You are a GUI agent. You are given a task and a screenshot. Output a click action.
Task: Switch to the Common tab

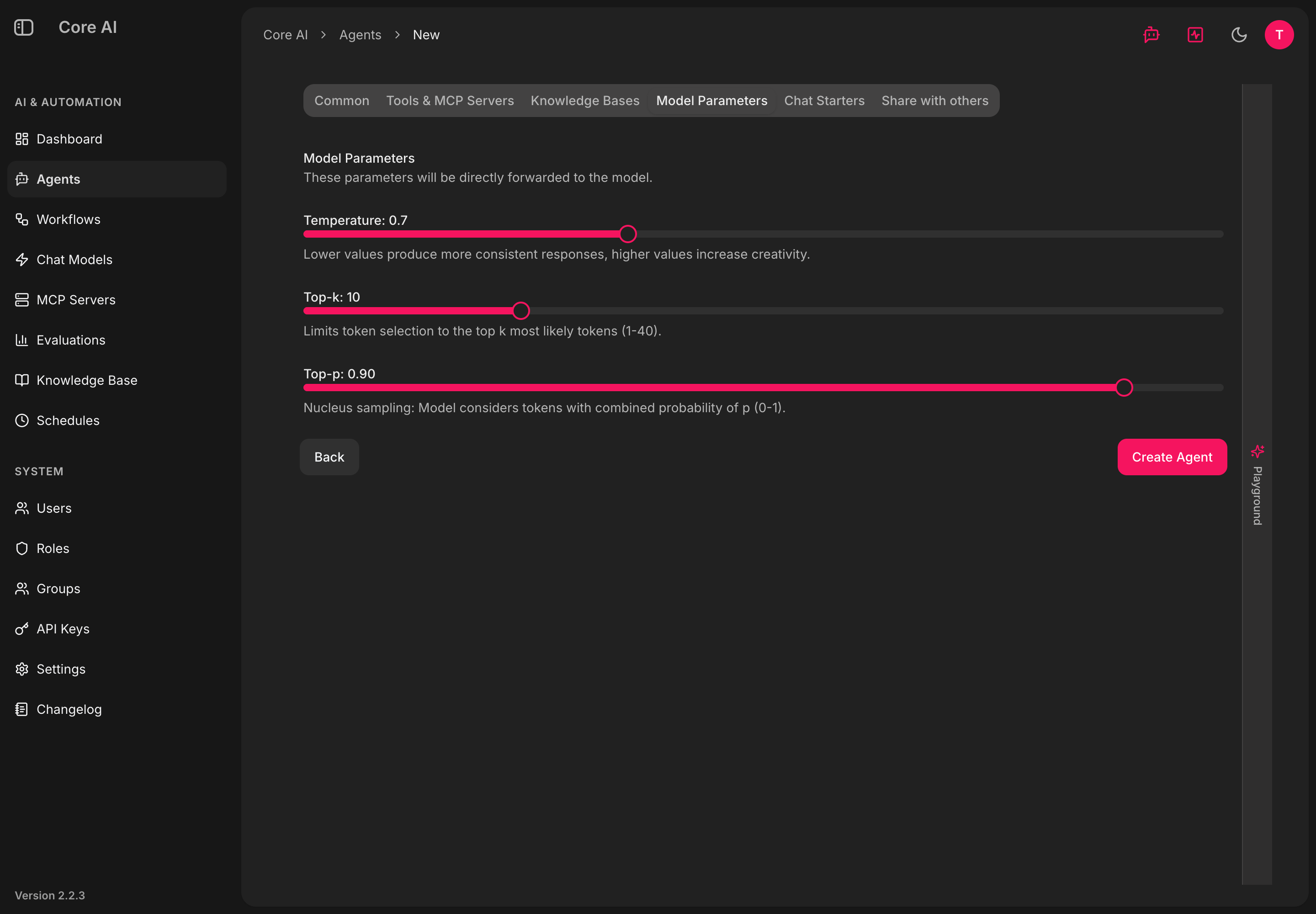pos(342,101)
